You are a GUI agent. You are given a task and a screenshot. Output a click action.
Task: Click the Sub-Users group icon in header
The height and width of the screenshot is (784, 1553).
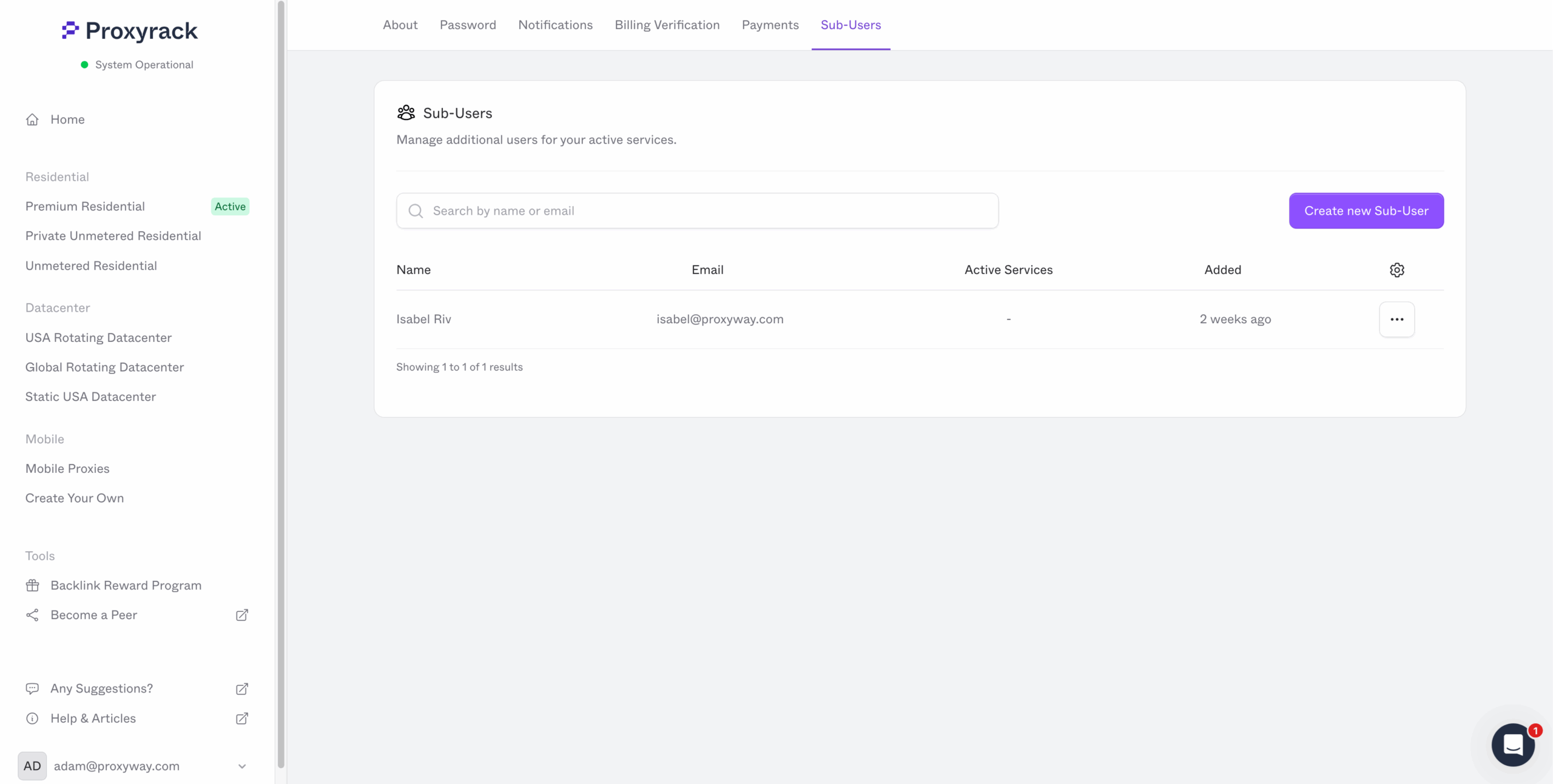(406, 113)
